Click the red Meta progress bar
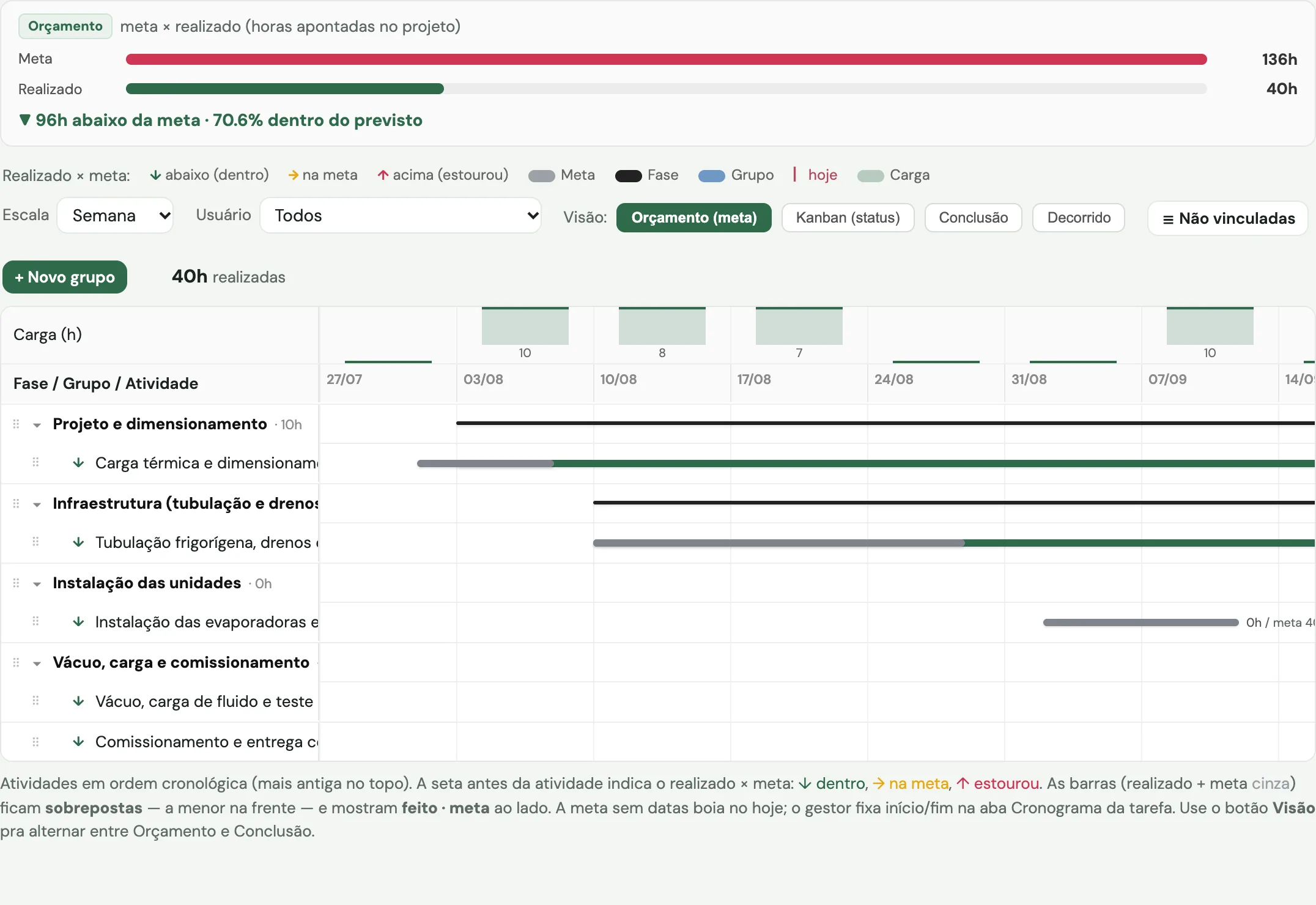Viewport: 1316px width, 905px height. [666, 59]
